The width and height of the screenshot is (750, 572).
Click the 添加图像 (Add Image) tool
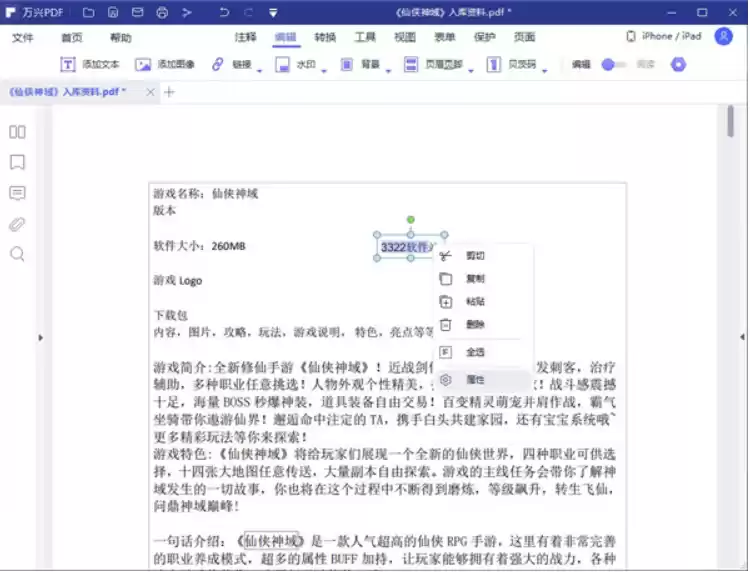[x=165, y=64]
